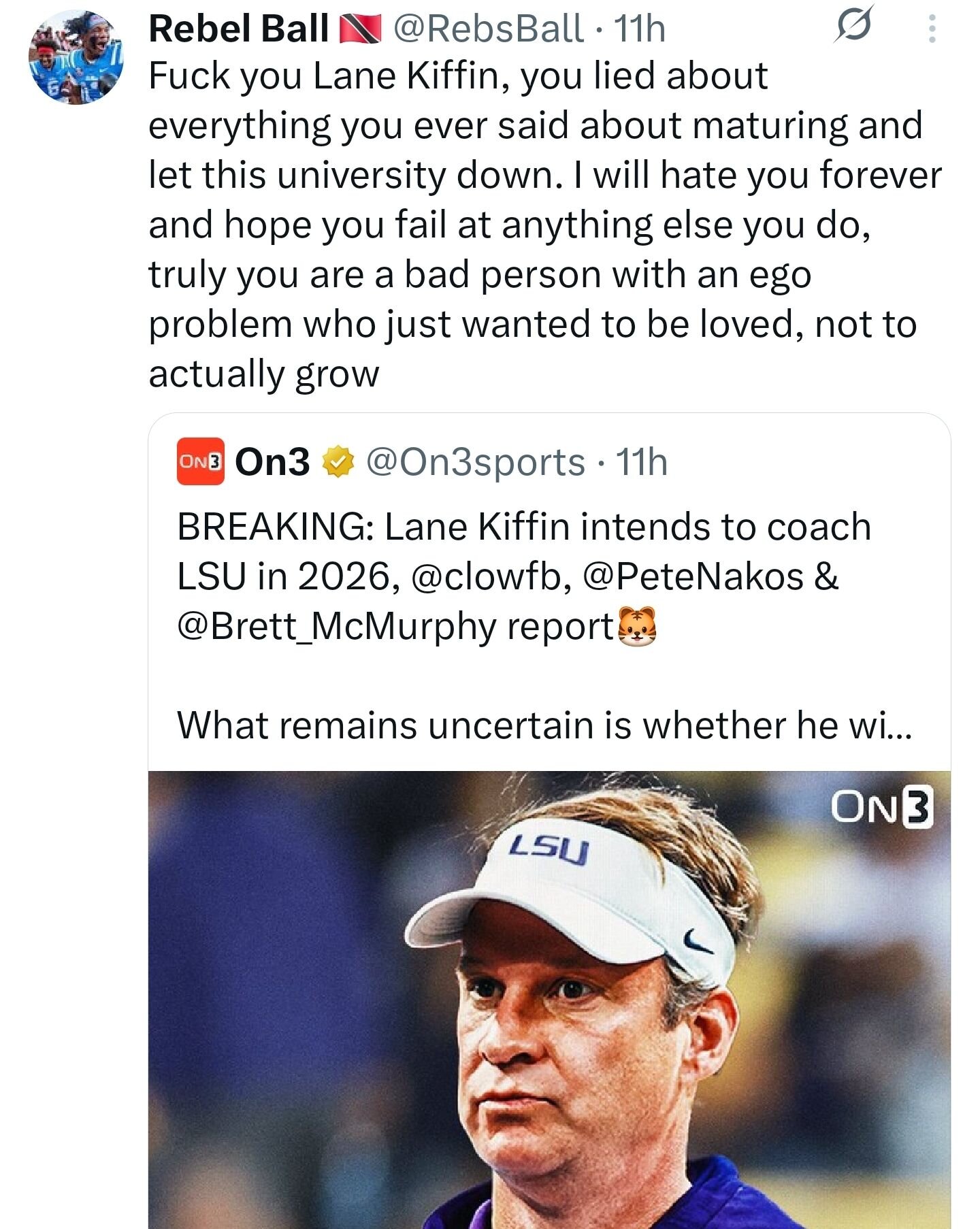
Task: Click the quoted post's 11h timestamp
Action: tap(642, 462)
